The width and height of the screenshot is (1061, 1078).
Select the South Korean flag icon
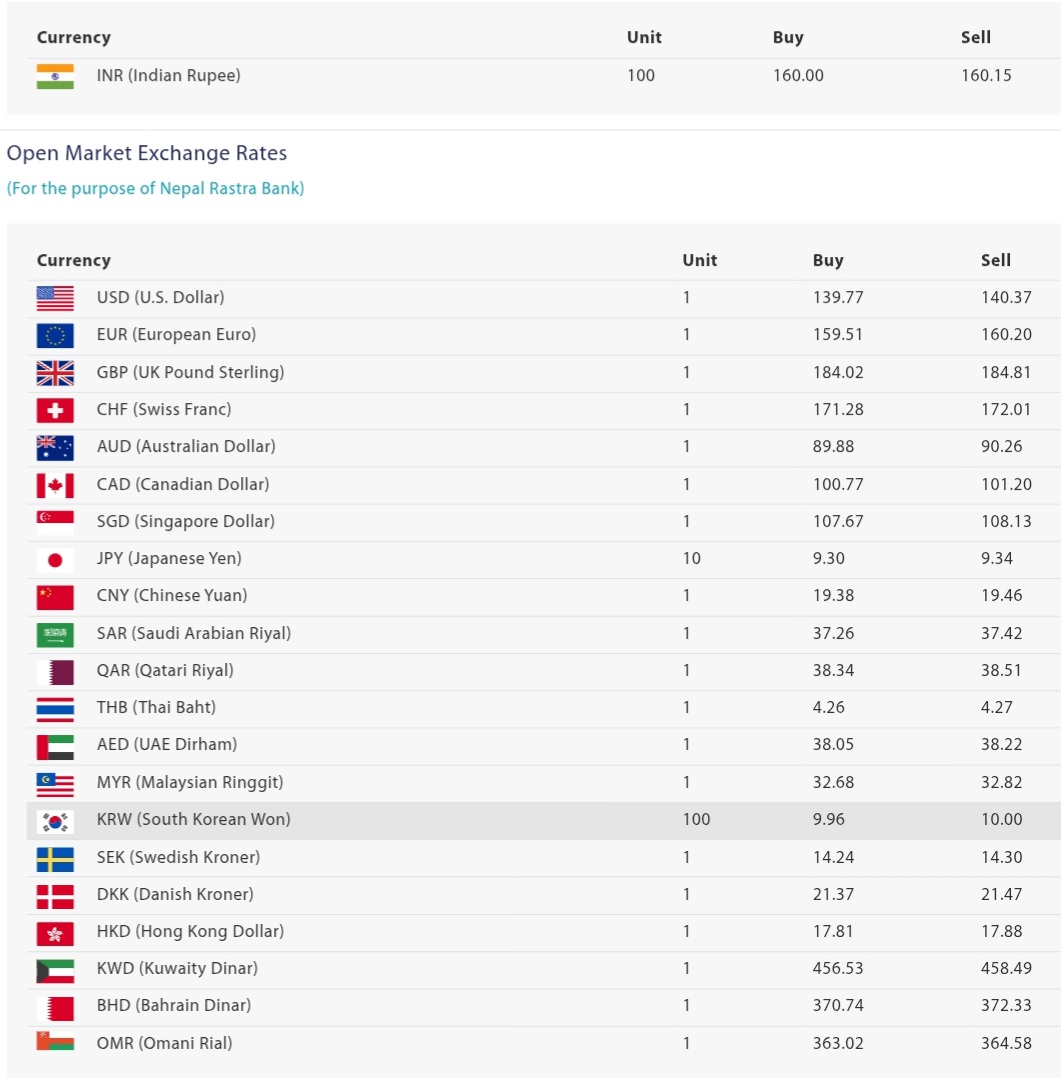(x=55, y=820)
